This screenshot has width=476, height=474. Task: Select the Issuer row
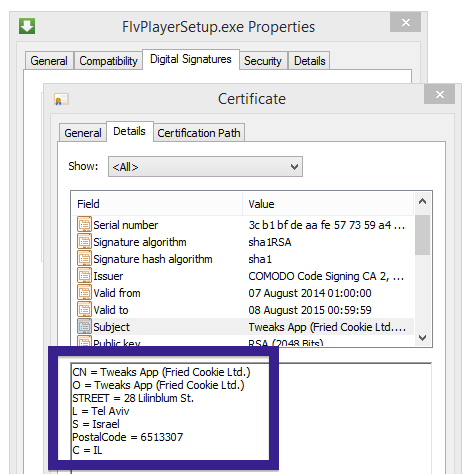(x=243, y=276)
